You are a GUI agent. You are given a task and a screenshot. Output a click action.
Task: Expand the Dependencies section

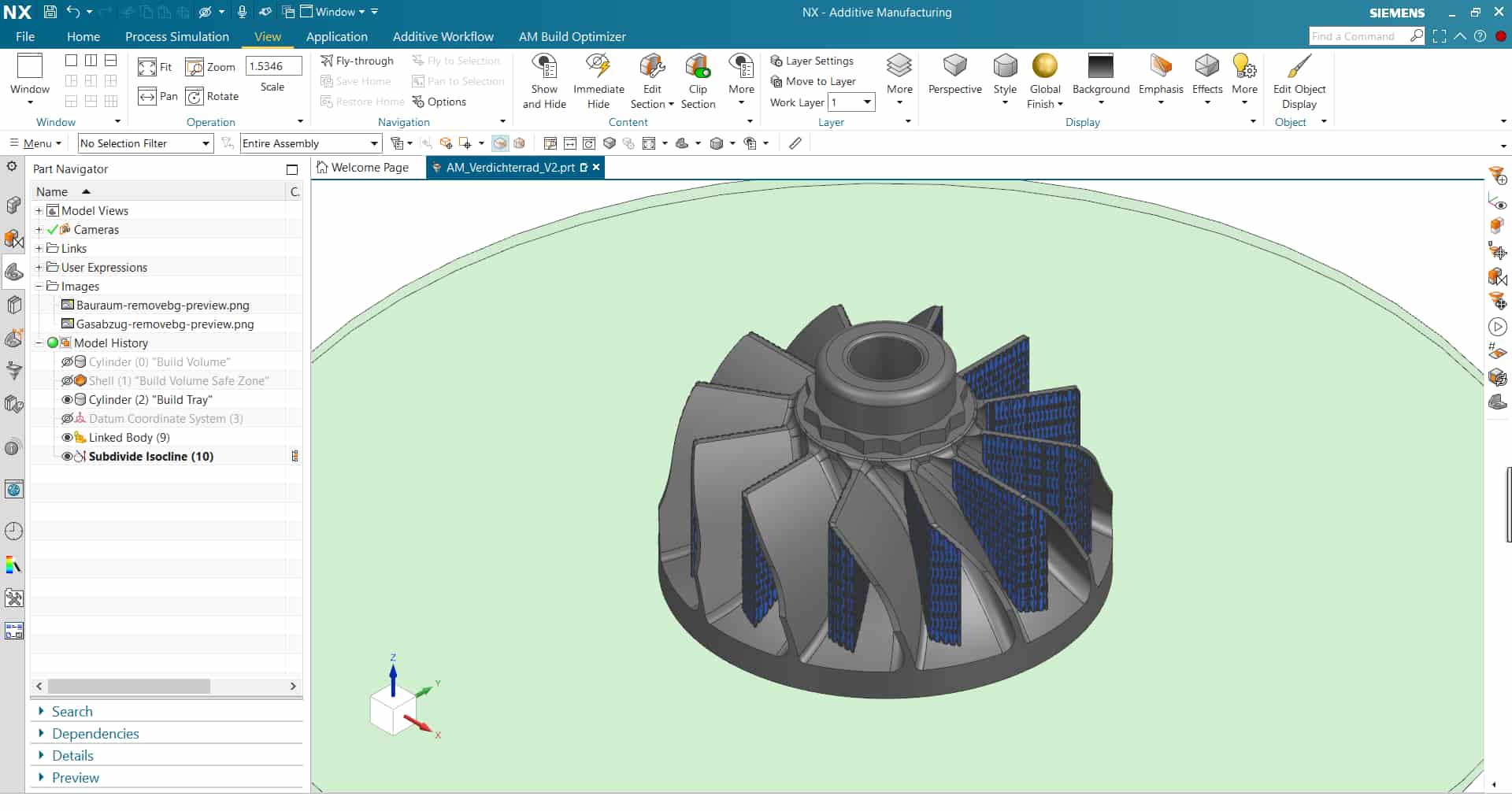95,734
